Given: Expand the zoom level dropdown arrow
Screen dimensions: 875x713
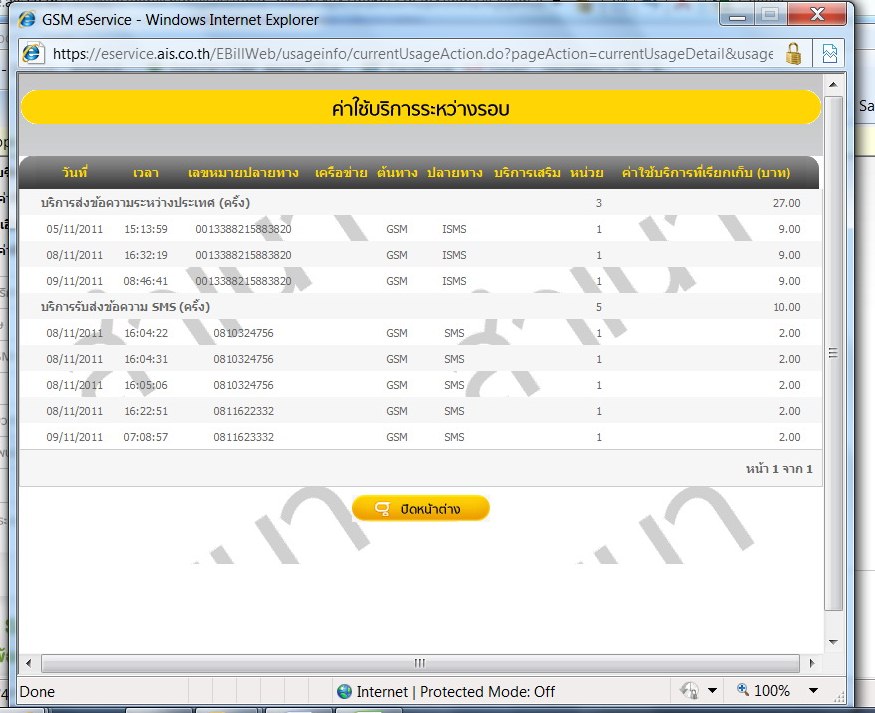Looking at the screenshot, I should 813,691.
